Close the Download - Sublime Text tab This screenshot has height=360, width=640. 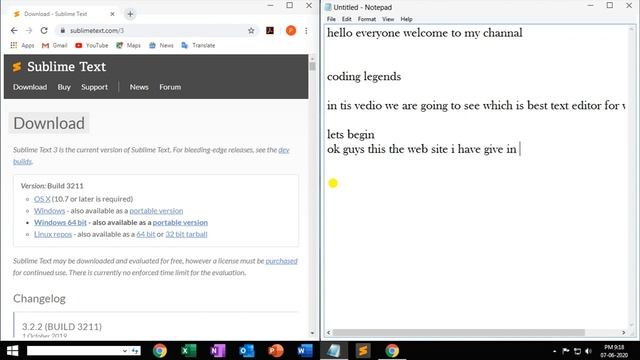tap(112, 14)
